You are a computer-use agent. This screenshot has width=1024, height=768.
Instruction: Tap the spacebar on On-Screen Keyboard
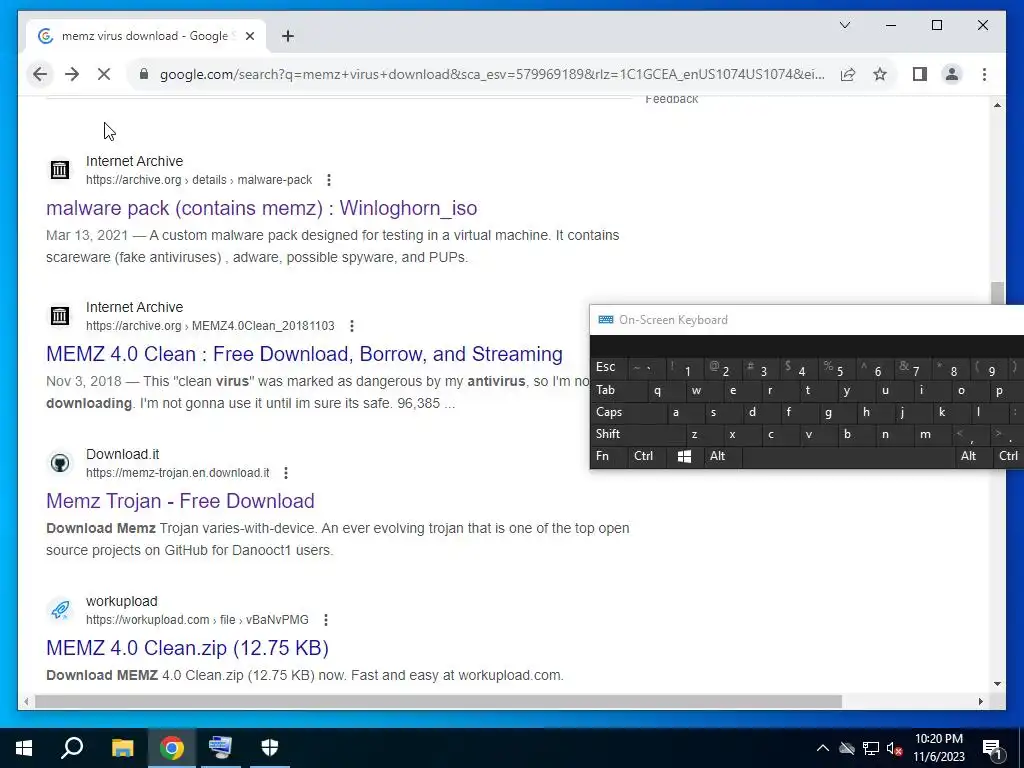click(x=848, y=456)
